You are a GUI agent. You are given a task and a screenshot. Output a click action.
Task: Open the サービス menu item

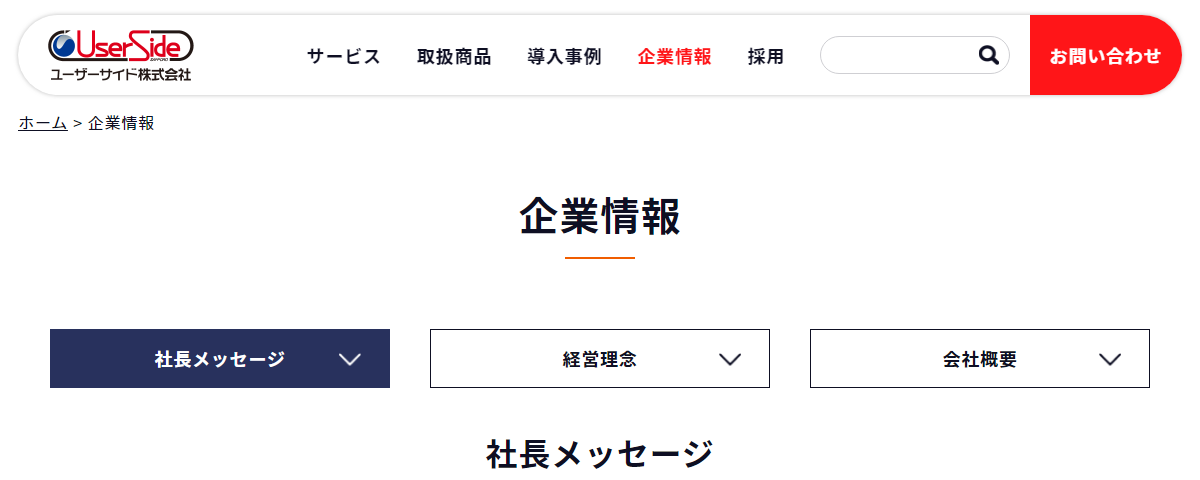click(344, 57)
